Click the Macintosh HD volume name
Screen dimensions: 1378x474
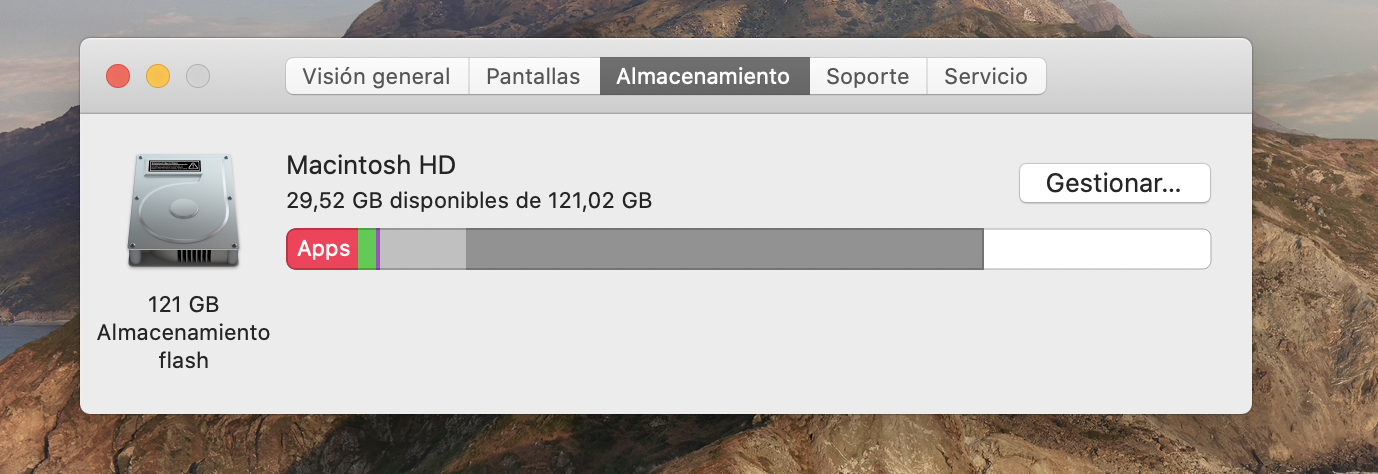click(371, 165)
